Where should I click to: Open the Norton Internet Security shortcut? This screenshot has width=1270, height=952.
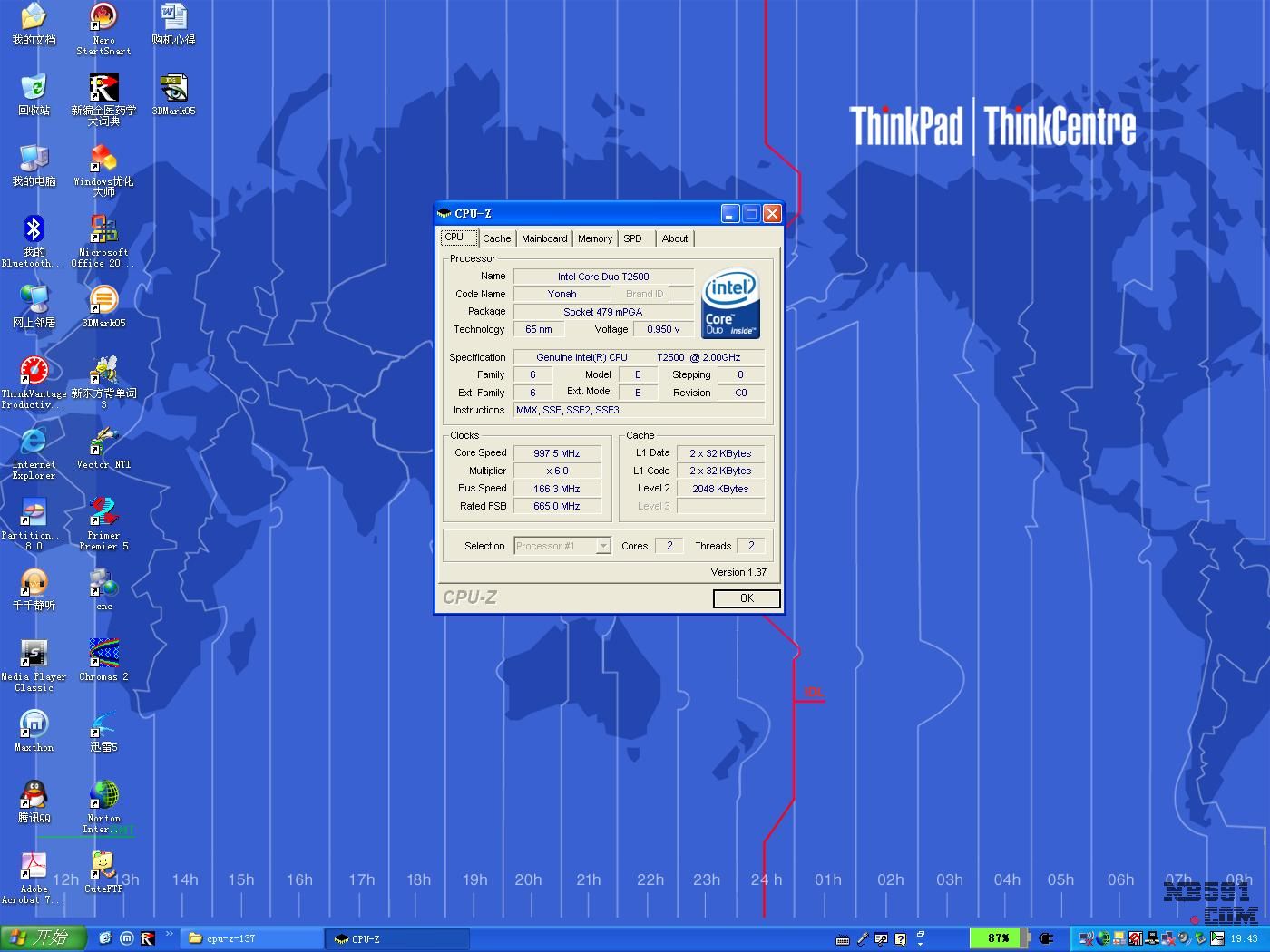coord(103,795)
